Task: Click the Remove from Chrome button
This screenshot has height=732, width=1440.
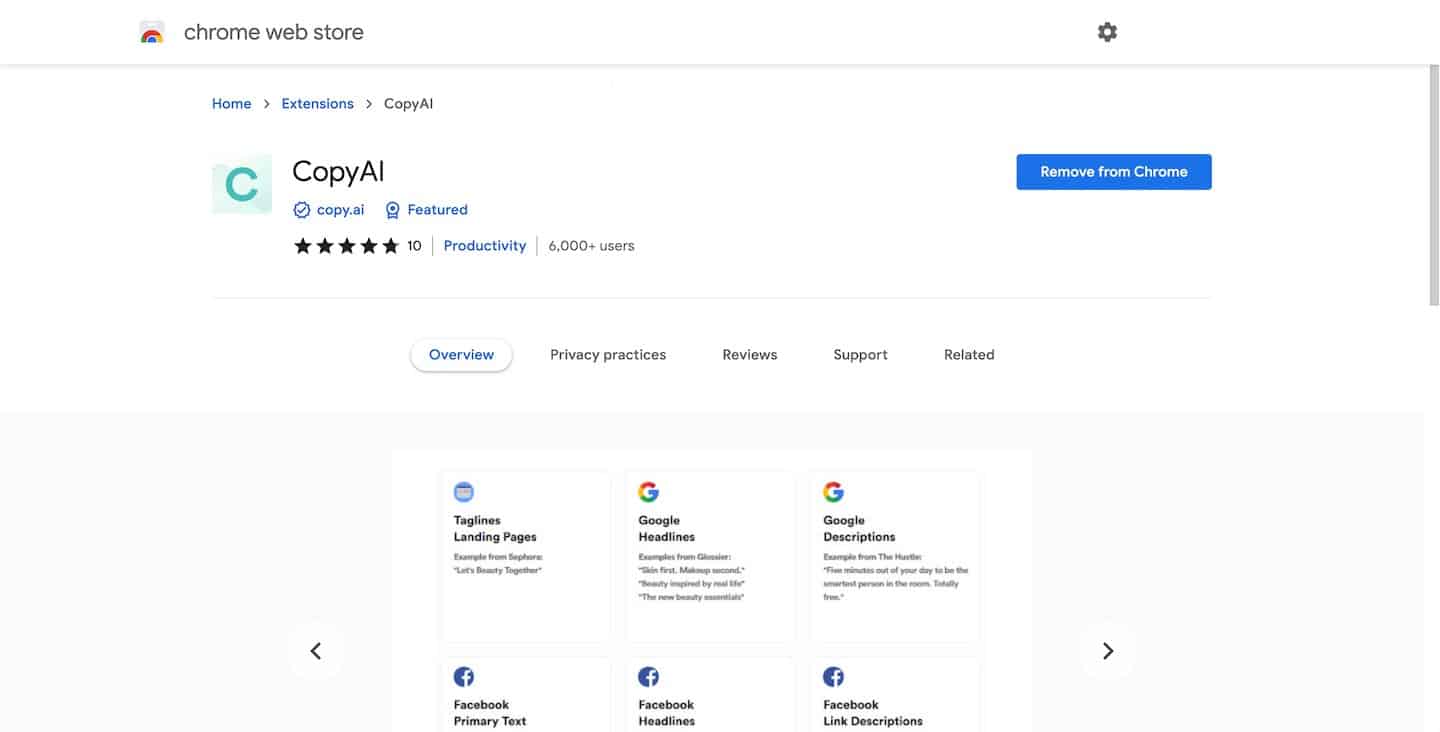Action: click(x=1114, y=172)
